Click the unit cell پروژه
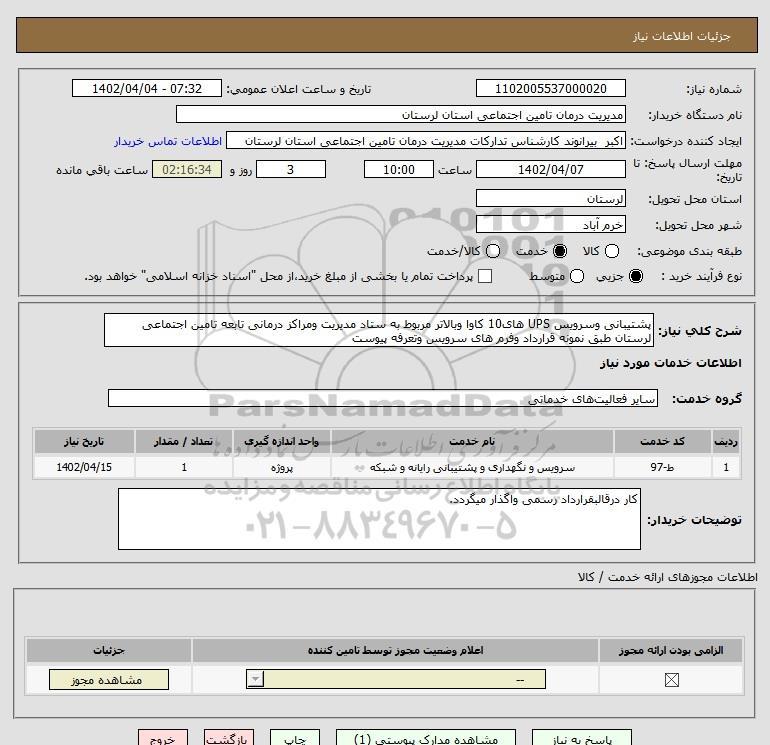Image resolution: width=770 pixels, height=745 pixels. pos(282,467)
